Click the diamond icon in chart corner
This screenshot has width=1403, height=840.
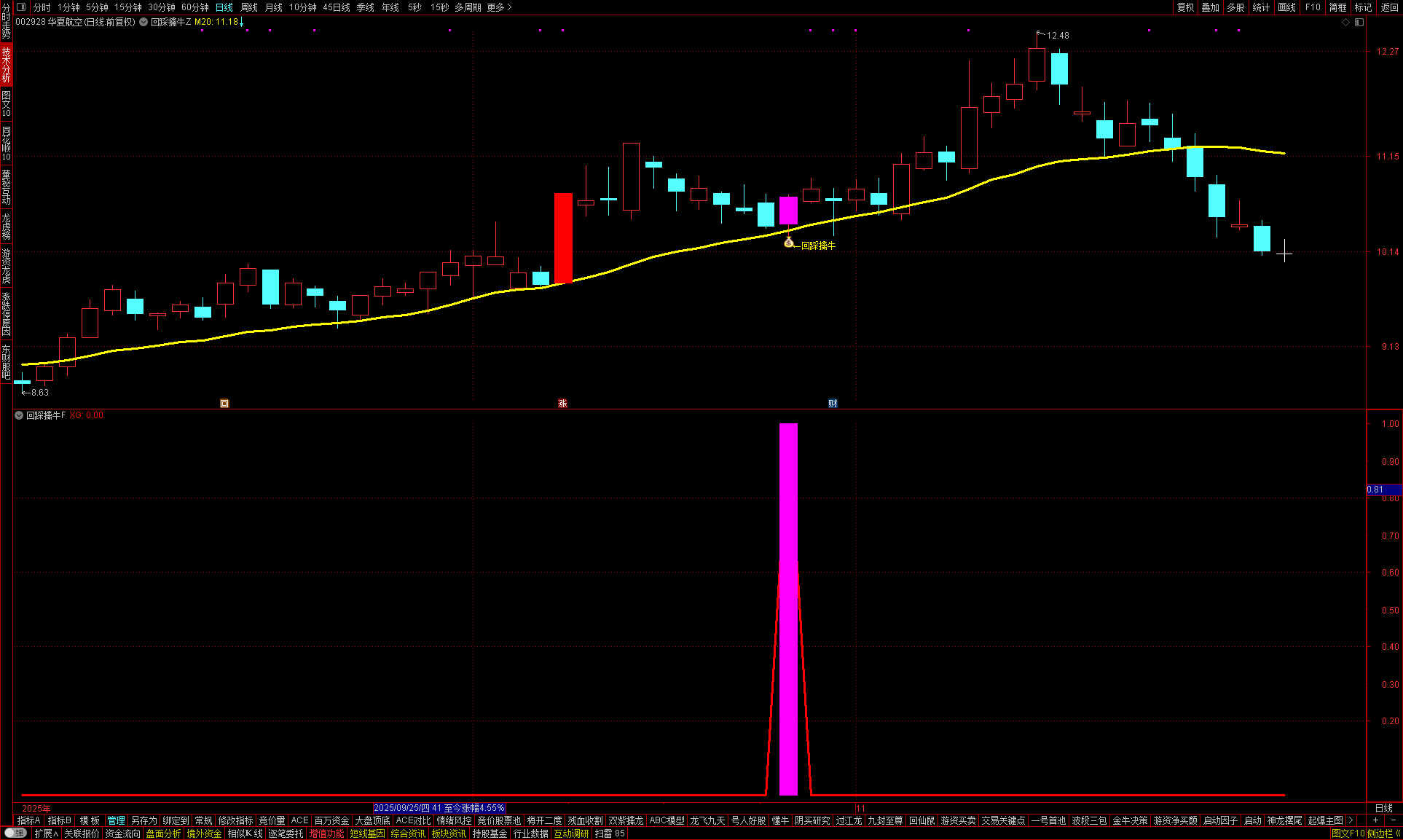tap(1346, 23)
